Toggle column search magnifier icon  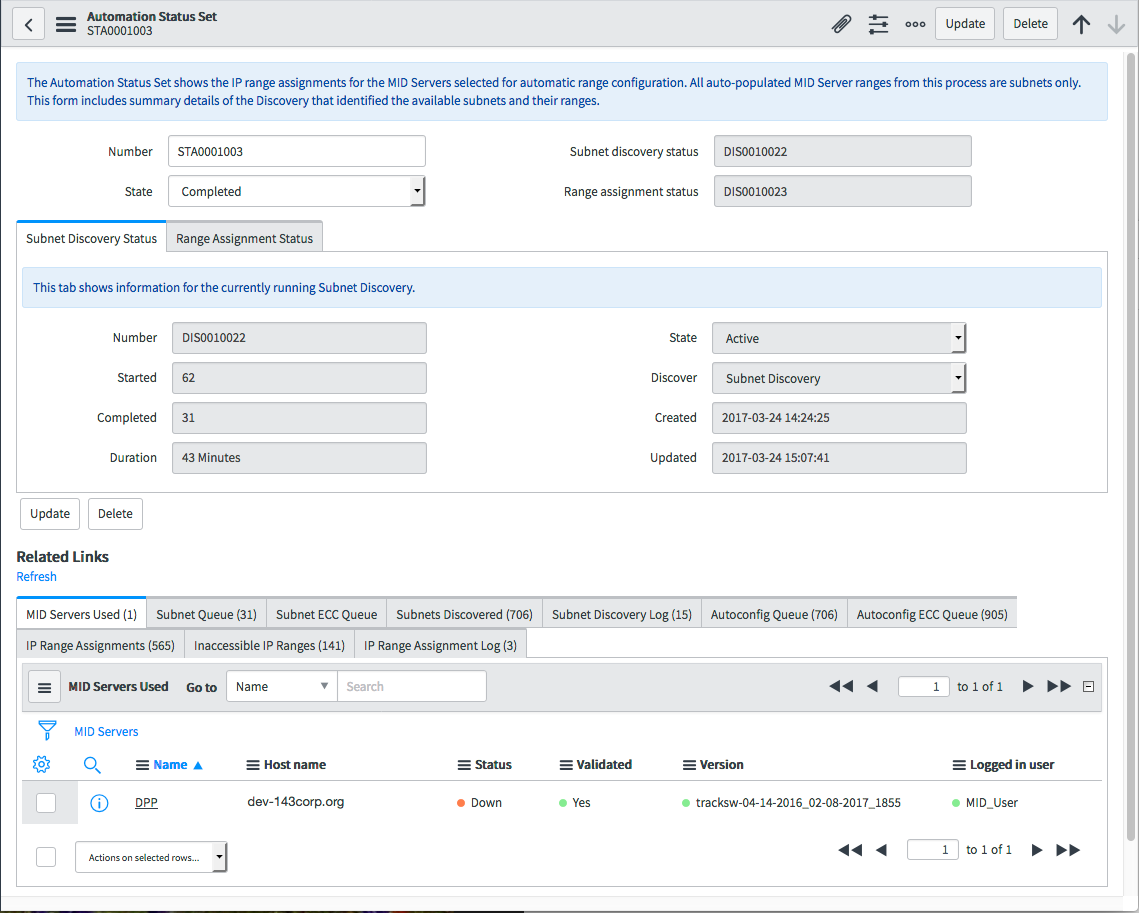(x=92, y=765)
